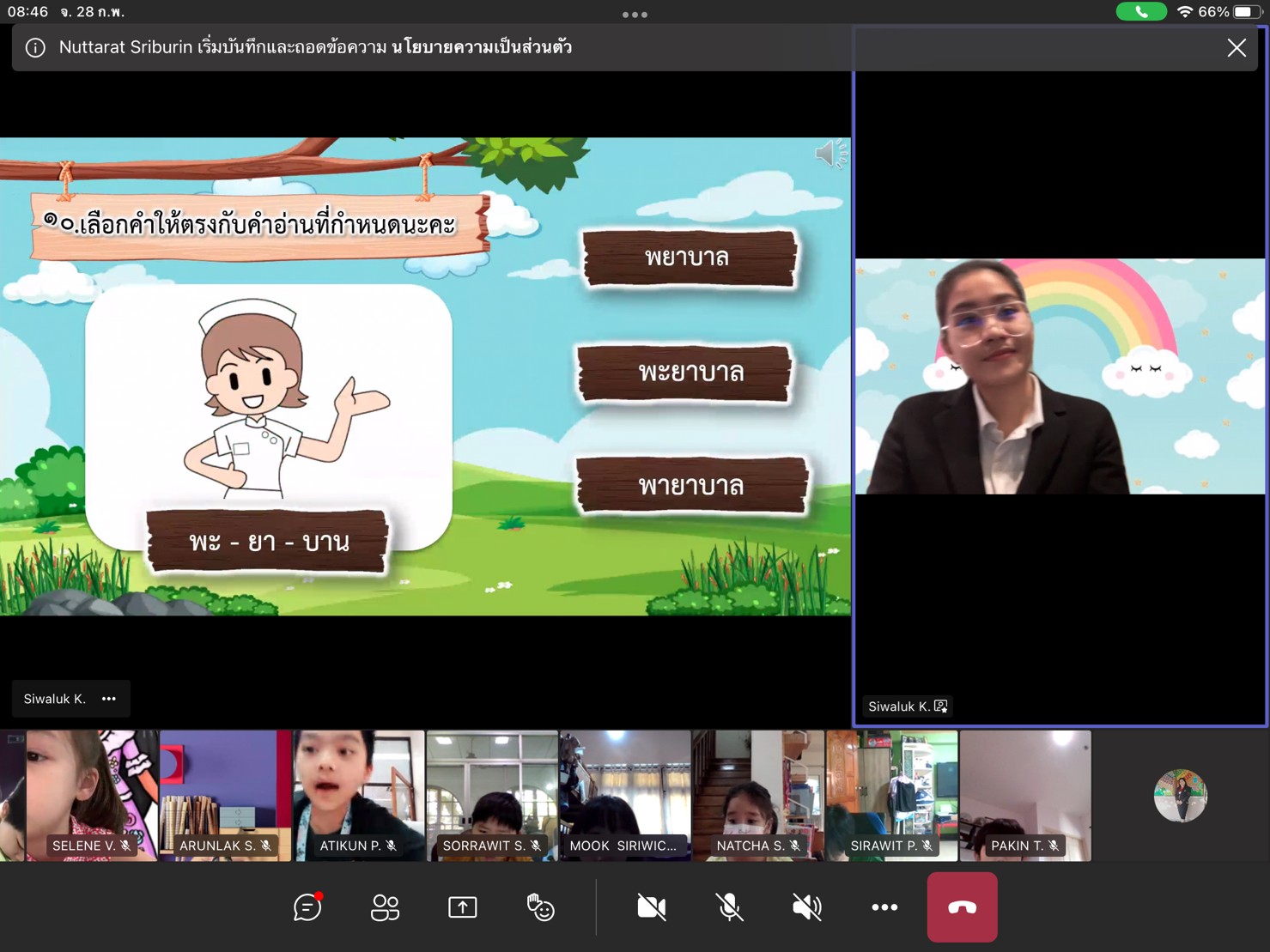This screenshot has width=1270, height=952.
Task: Click the pin icon beside Siwaluk K. label
Action: click(941, 706)
